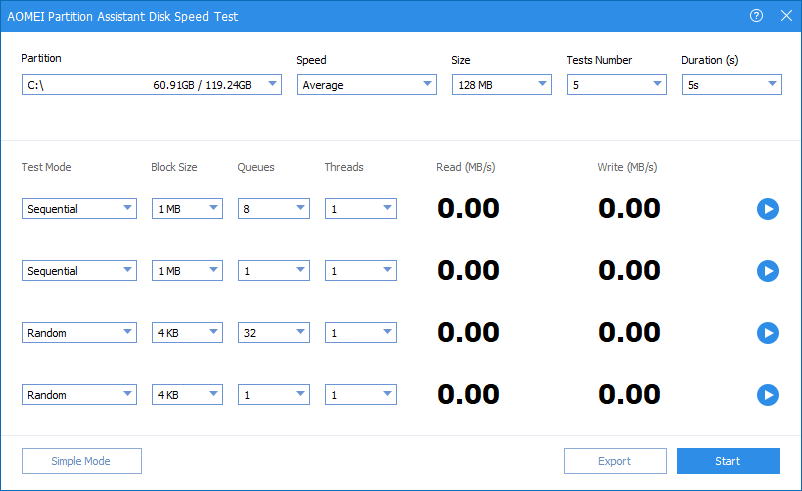Open second row Sequential test mode dropdown
Viewport: 802px width, 491px height.
79,271
